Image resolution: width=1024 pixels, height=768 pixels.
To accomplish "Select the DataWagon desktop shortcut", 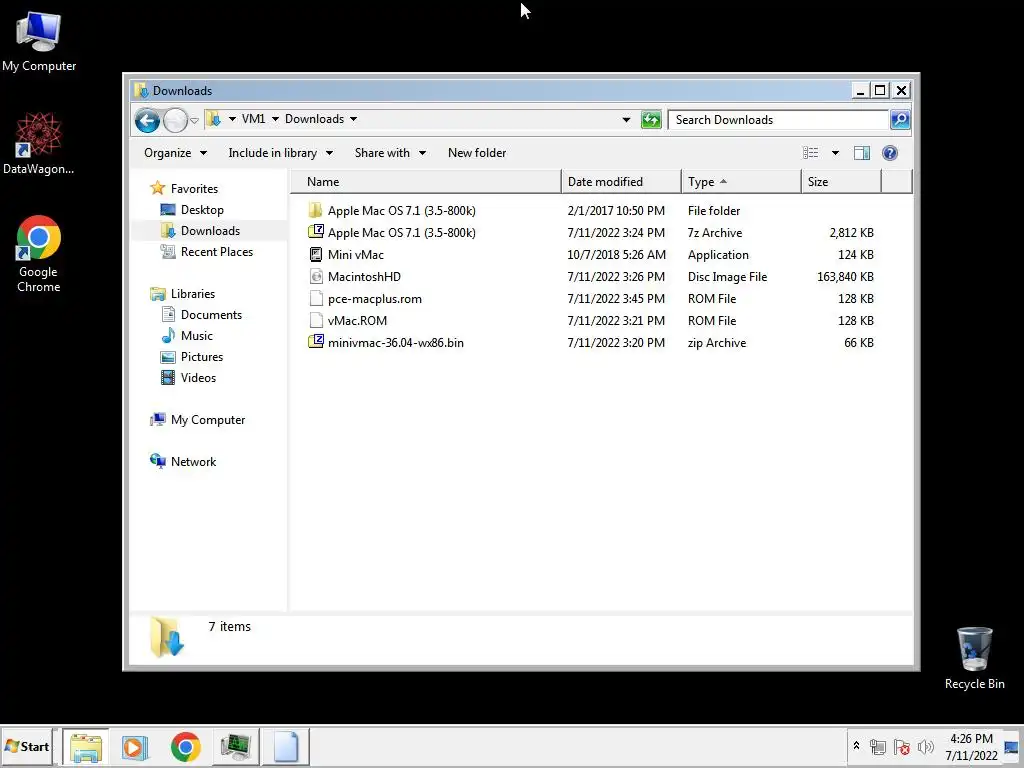I will pyautogui.click(x=39, y=144).
